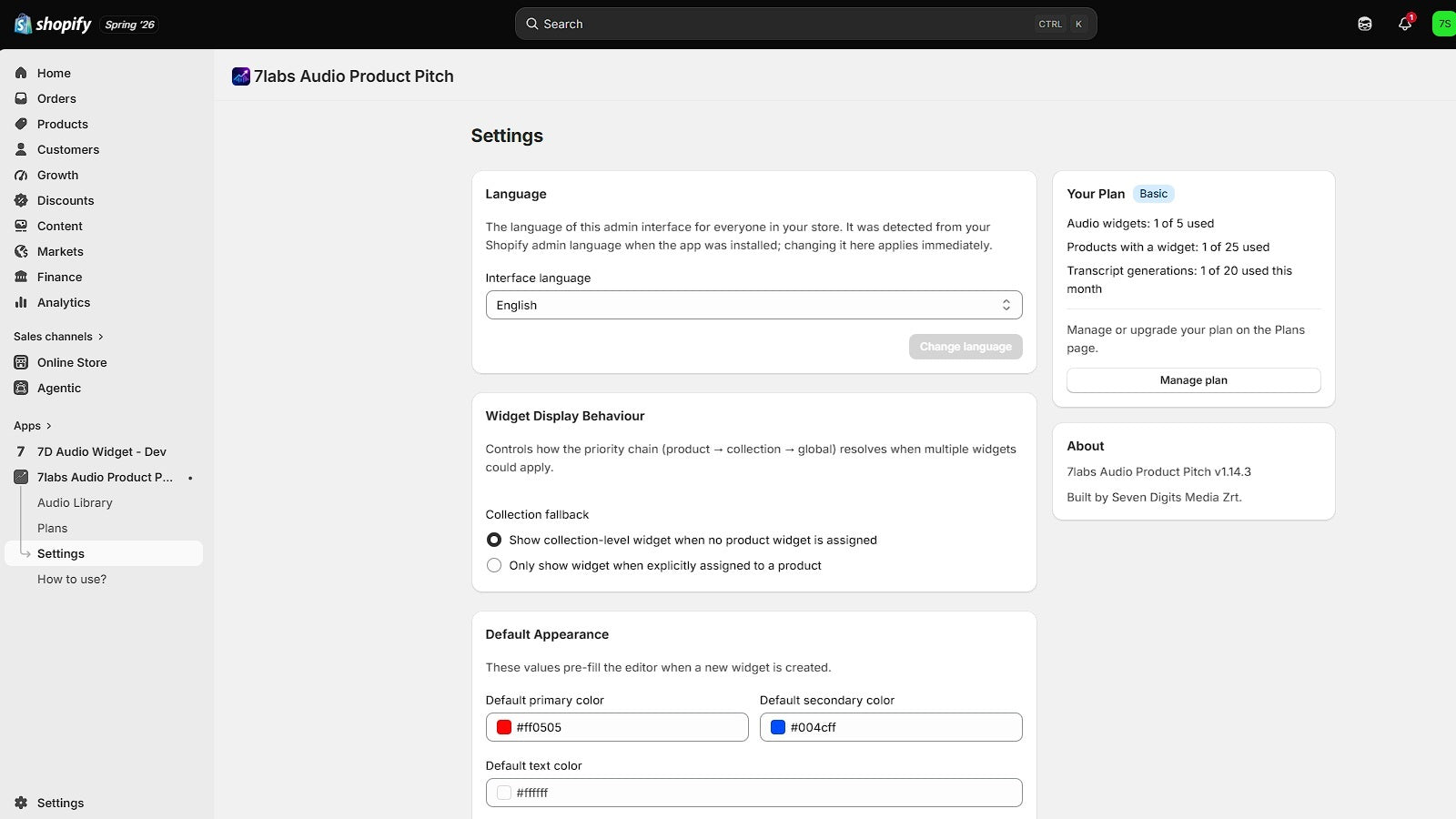The width and height of the screenshot is (1456, 819).
Task: Click the Orders inbox icon
Action: [x=21, y=98]
